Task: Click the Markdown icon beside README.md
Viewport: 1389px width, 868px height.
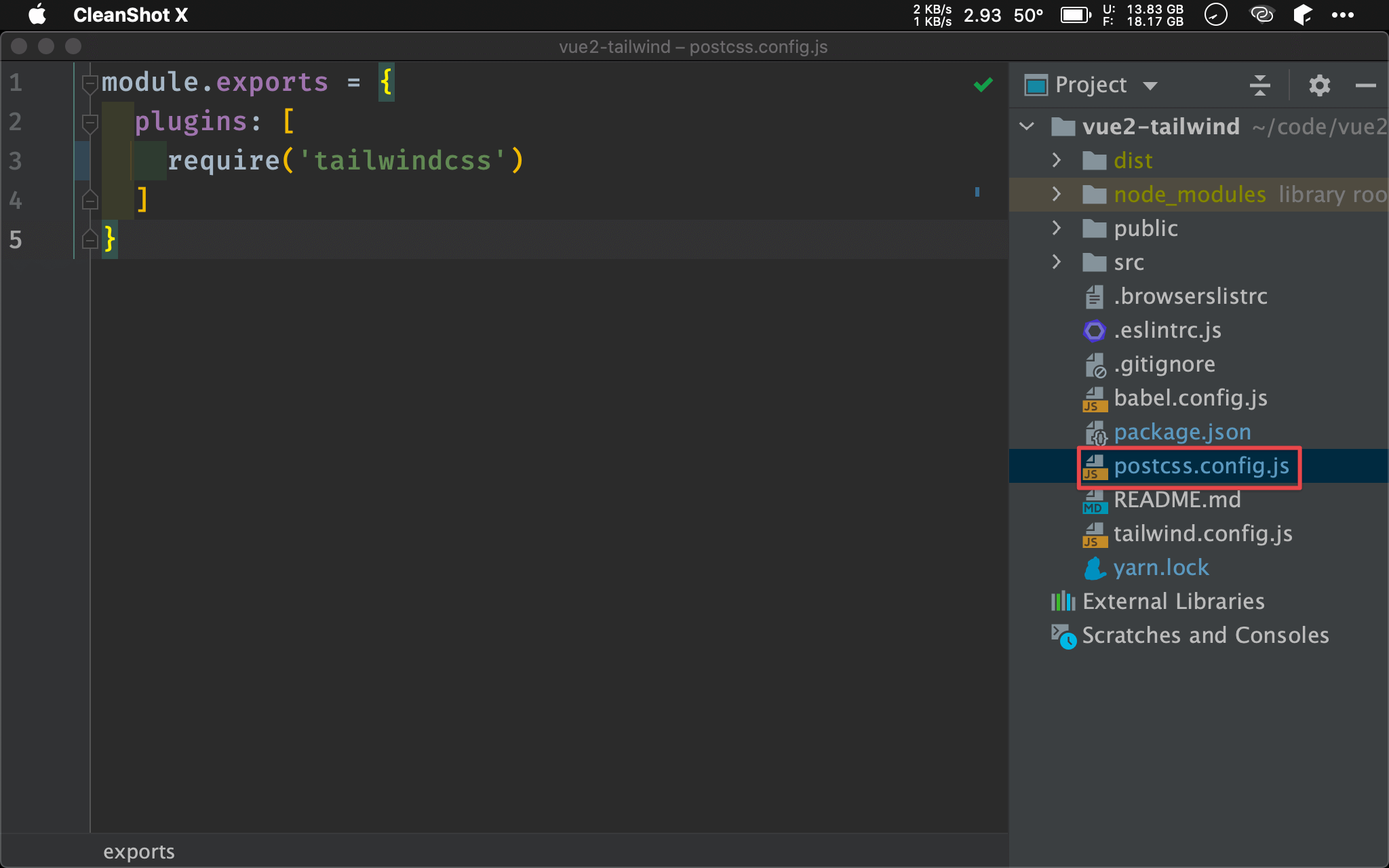Action: (1094, 501)
